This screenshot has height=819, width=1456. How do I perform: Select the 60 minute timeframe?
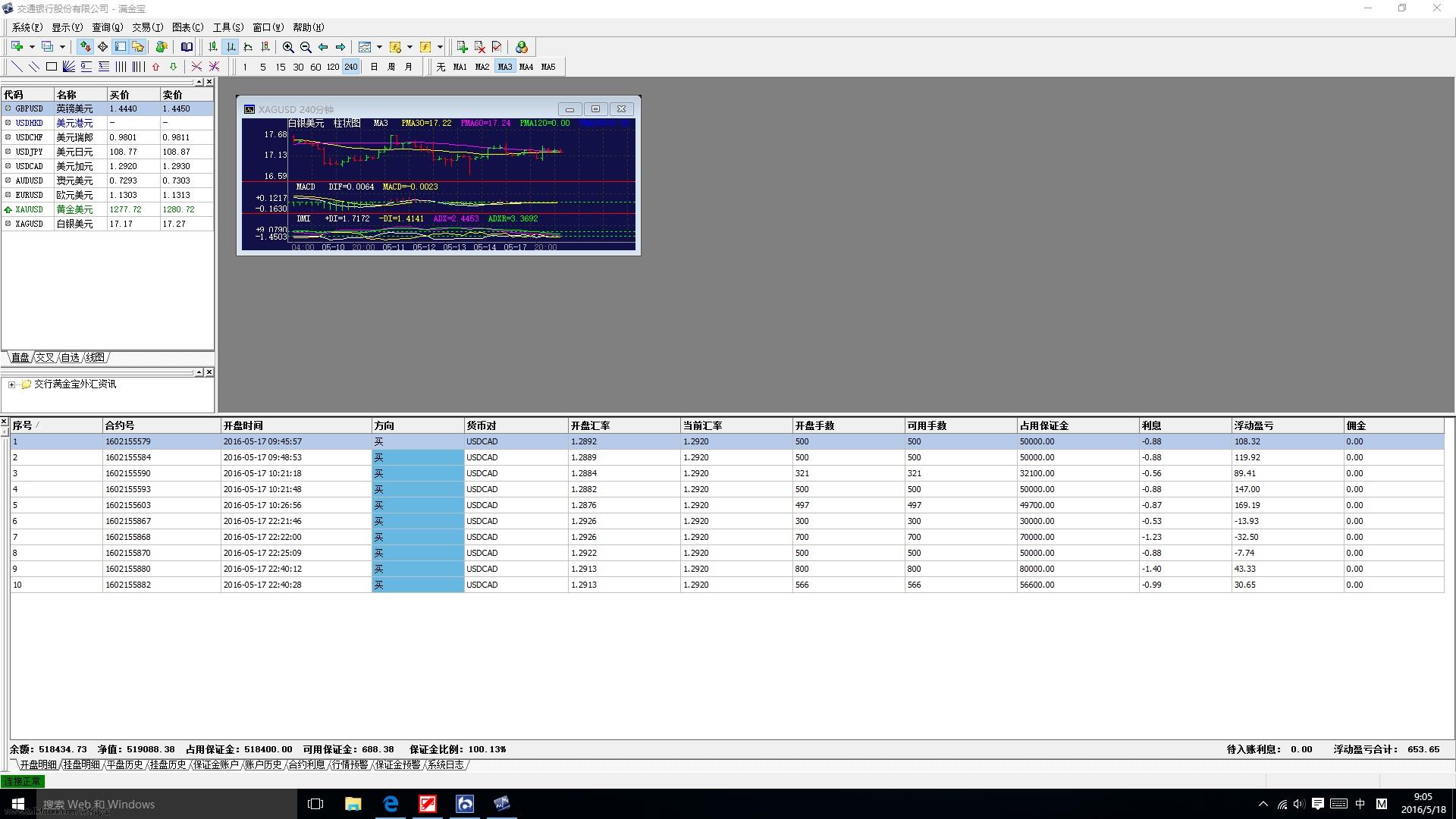(x=315, y=67)
